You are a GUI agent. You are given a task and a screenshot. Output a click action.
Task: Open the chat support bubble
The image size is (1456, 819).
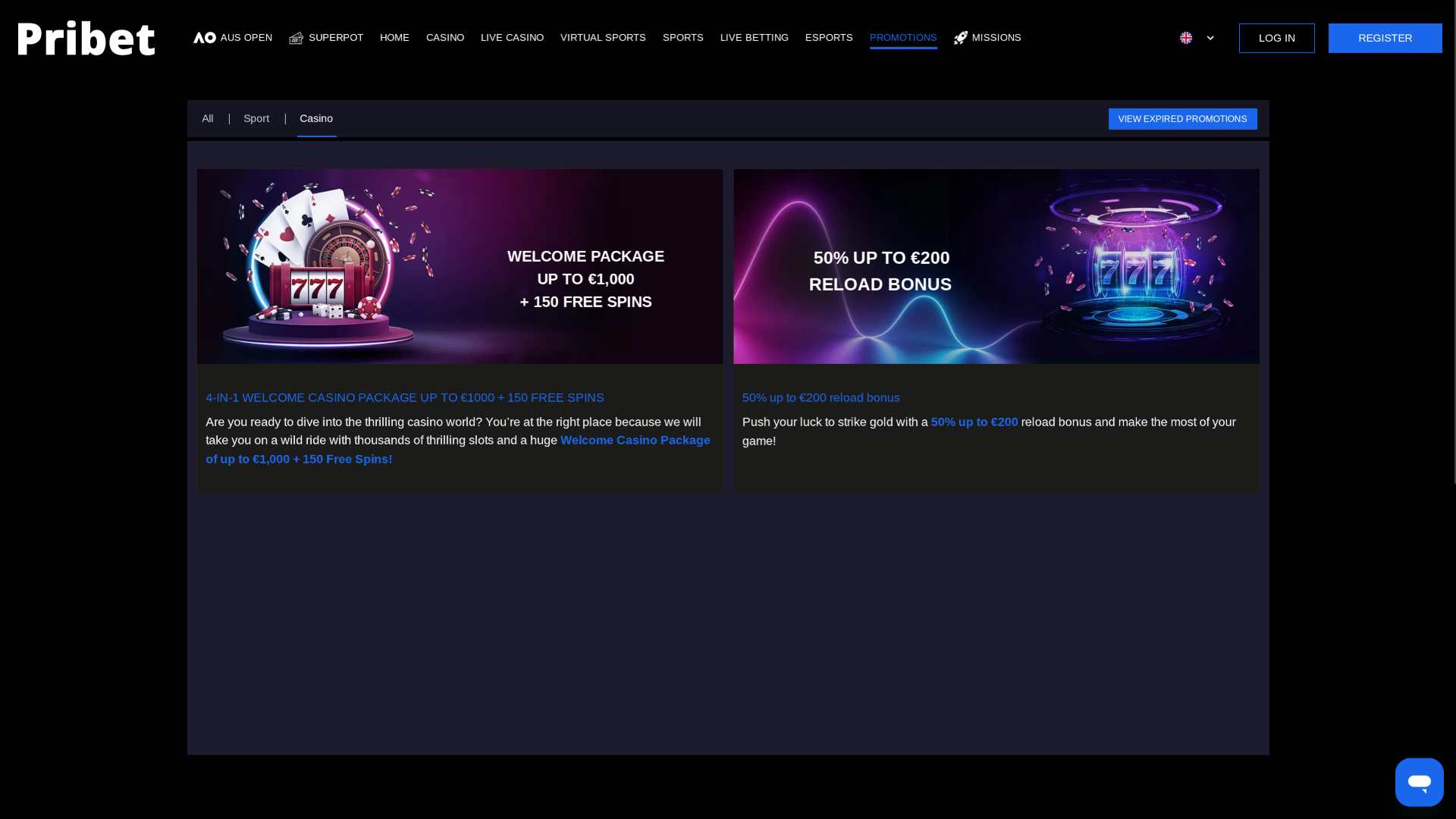[1419, 782]
